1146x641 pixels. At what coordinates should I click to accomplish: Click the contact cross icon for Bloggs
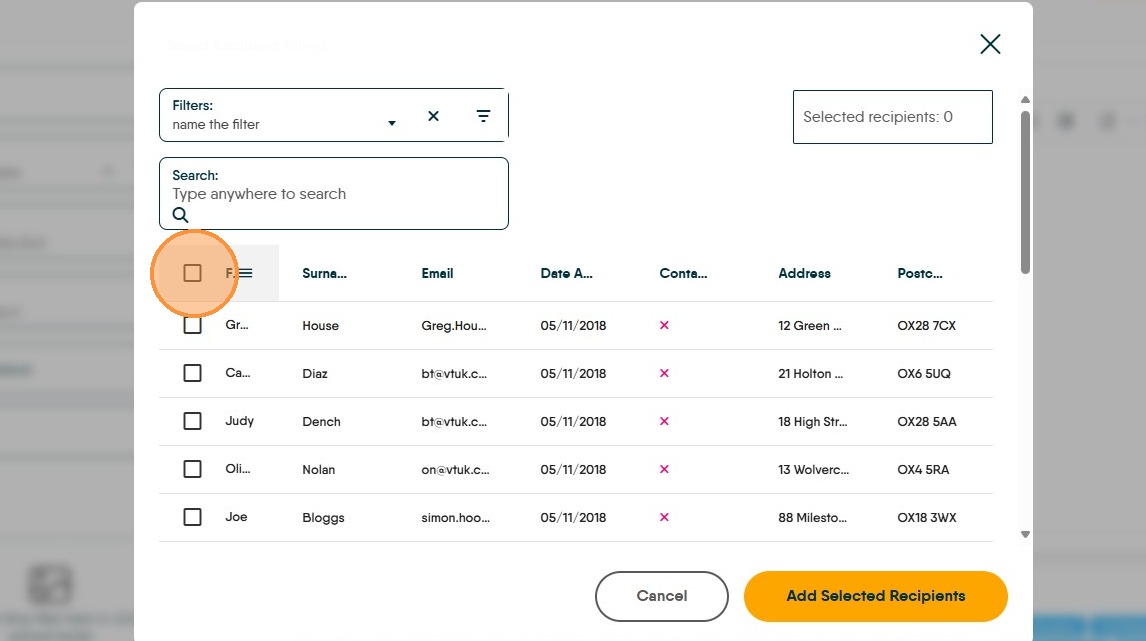pyautogui.click(x=664, y=517)
